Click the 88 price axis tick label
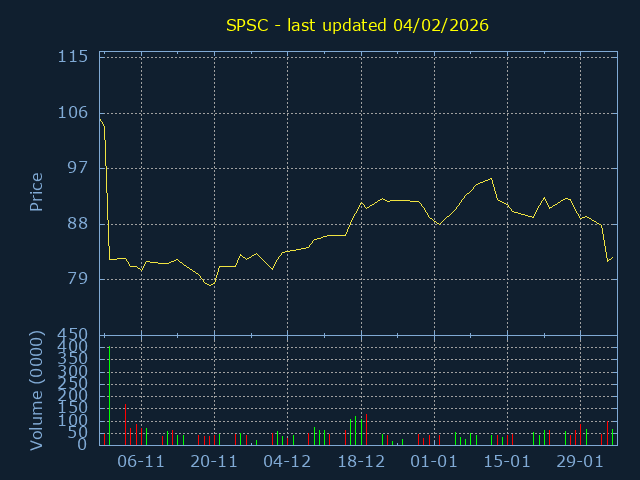640x480 pixels. (x=76, y=224)
